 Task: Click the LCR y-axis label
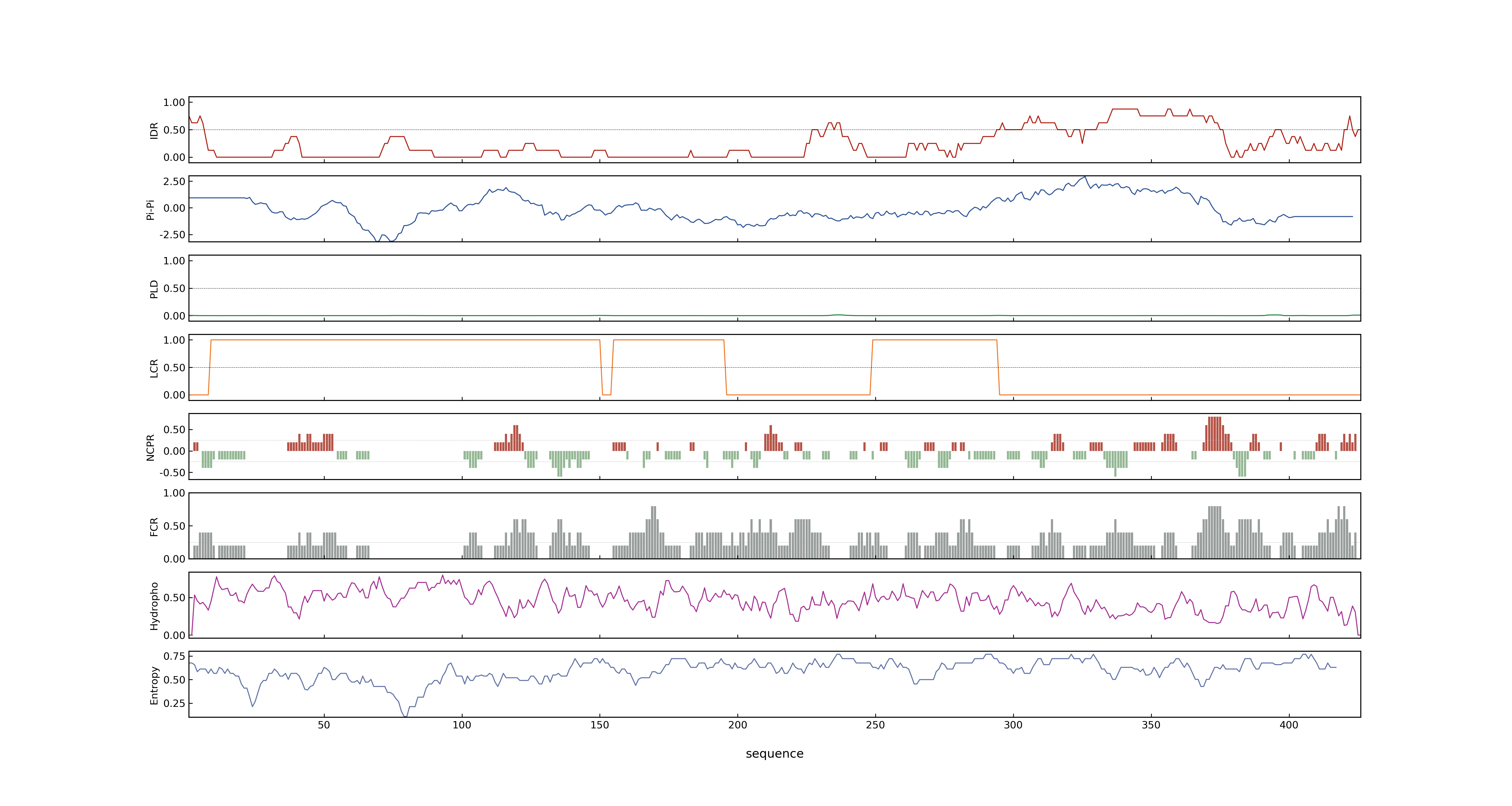[x=154, y=368]
